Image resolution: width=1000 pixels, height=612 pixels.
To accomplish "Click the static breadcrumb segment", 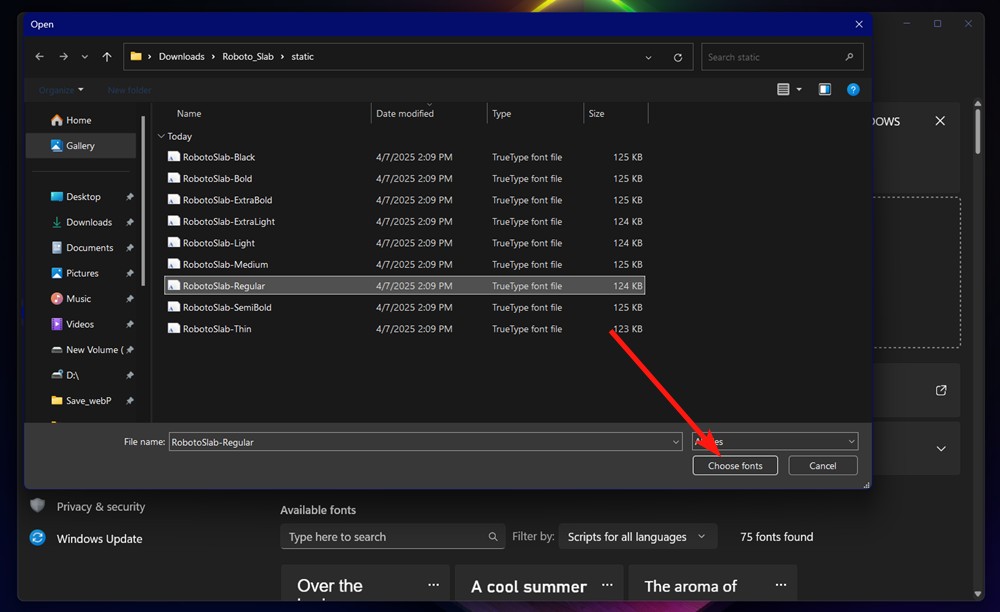I will [302, 57].
